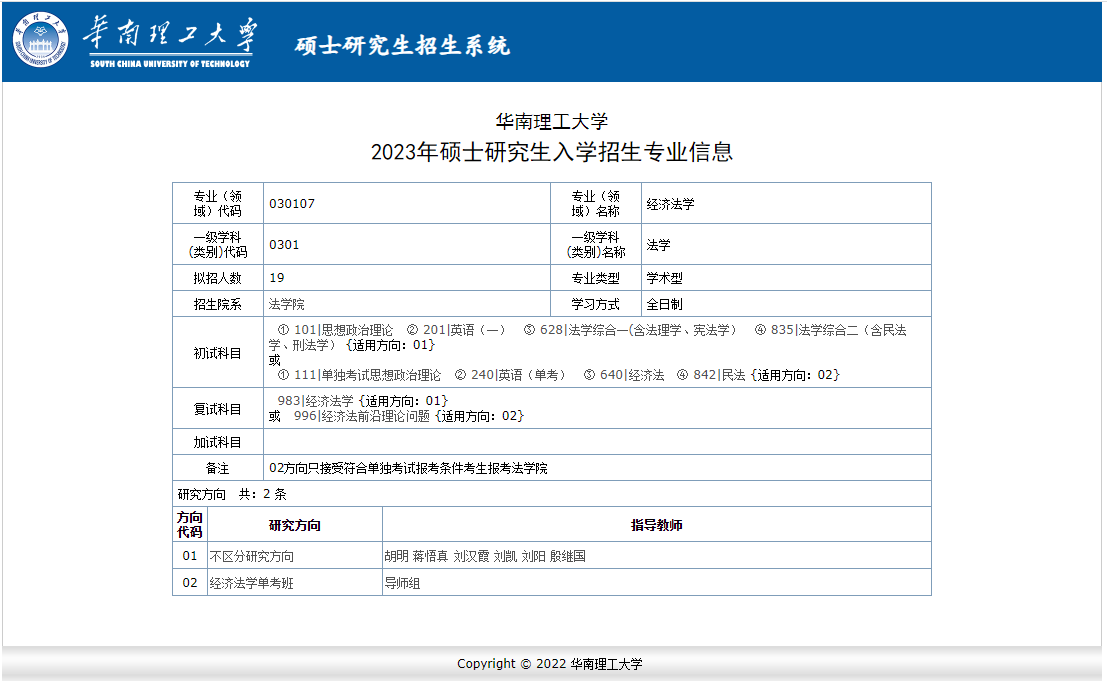Click the 备注 label cell
1107x687 pixels.
tap(218, 468)
